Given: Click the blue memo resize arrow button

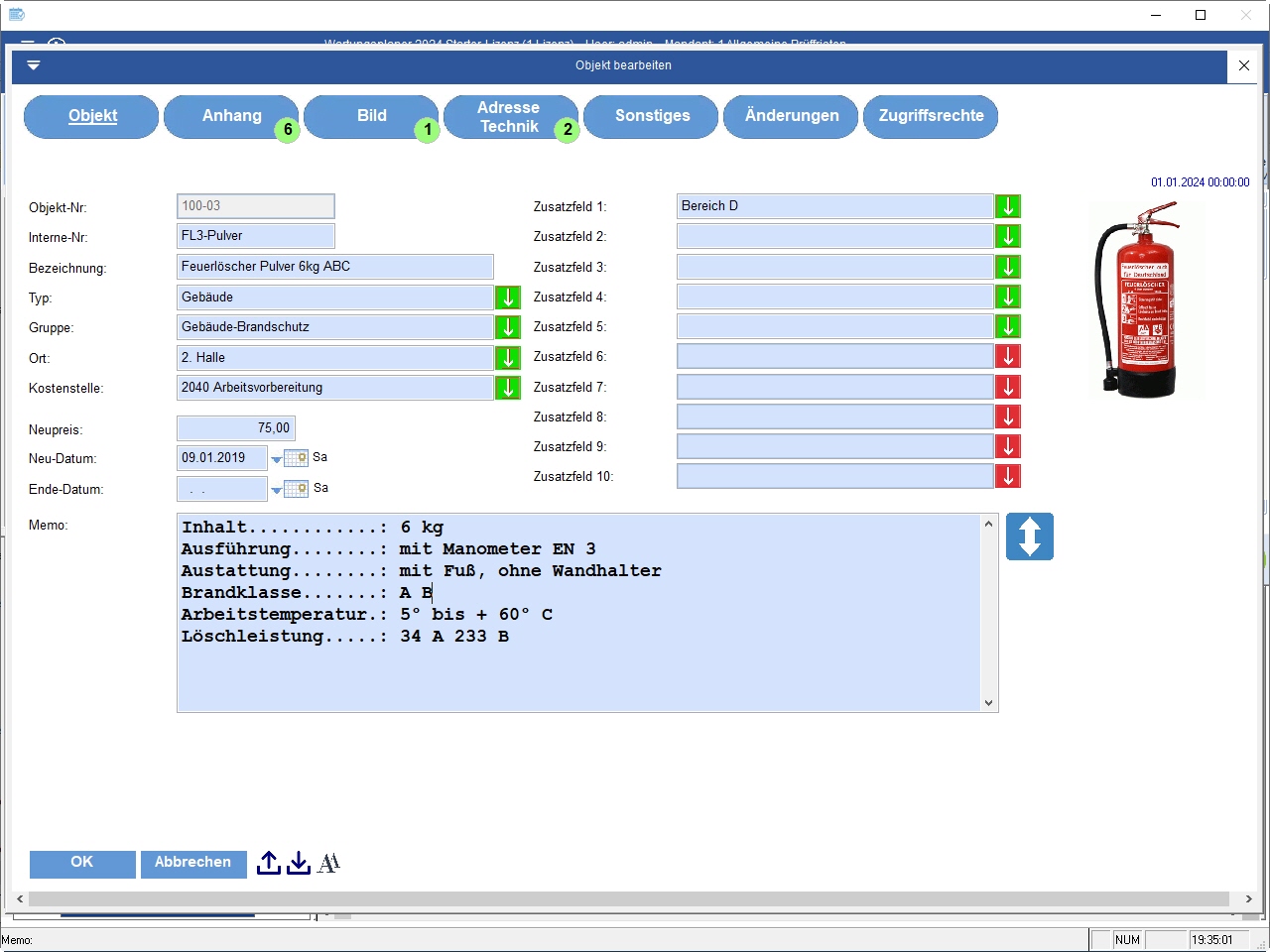Looking at the screenshot, I should tap(1029, 536).
